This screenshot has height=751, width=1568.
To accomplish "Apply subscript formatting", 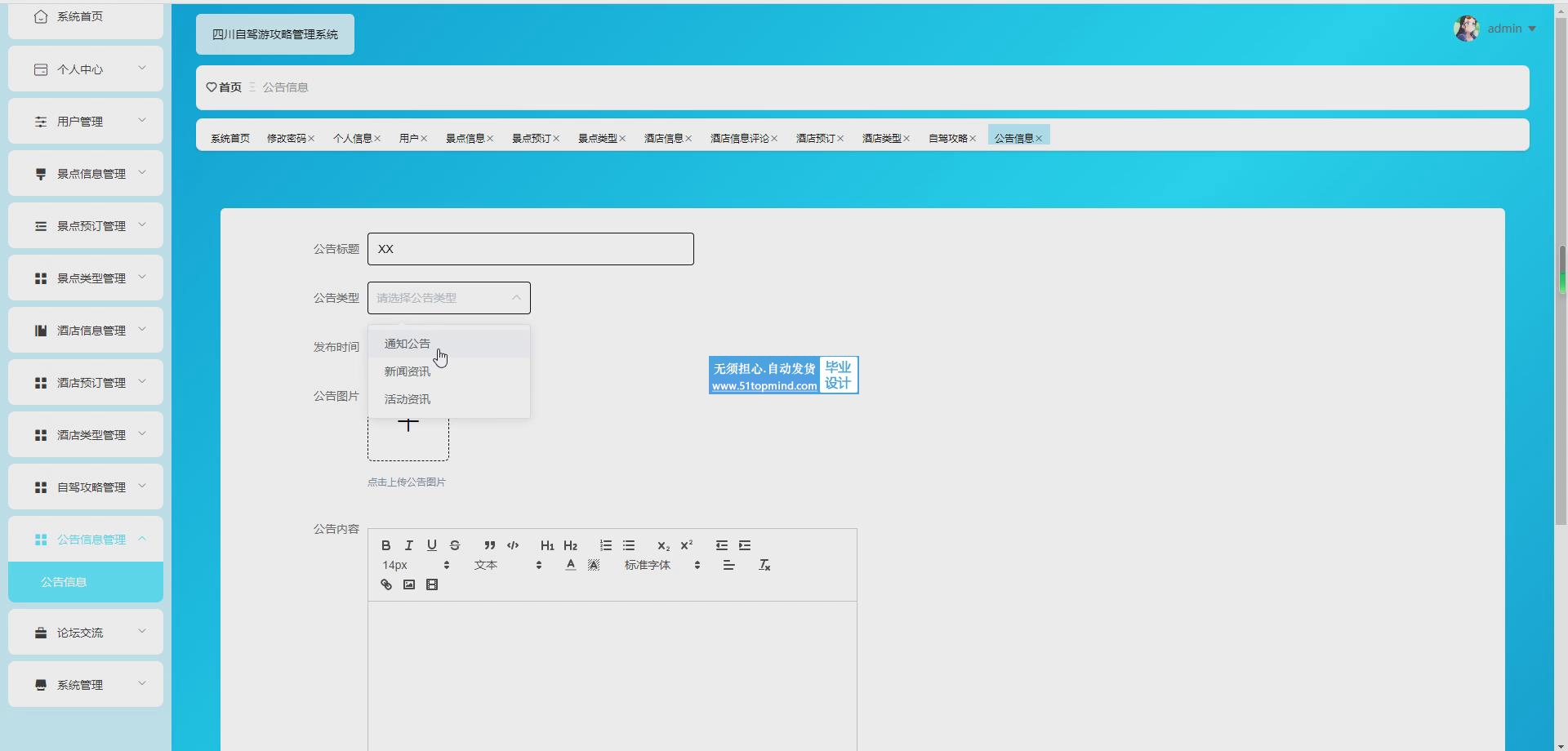I will click(663, 545).
